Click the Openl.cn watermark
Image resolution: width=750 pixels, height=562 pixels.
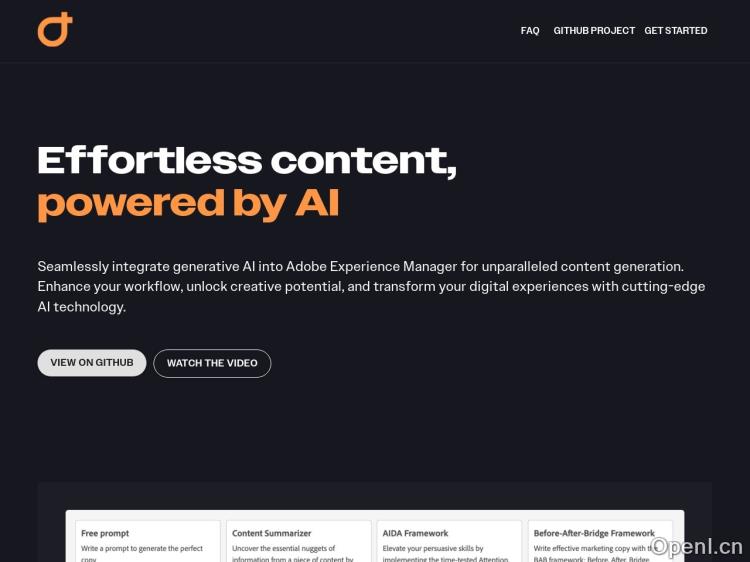click(x=697, y=546)
